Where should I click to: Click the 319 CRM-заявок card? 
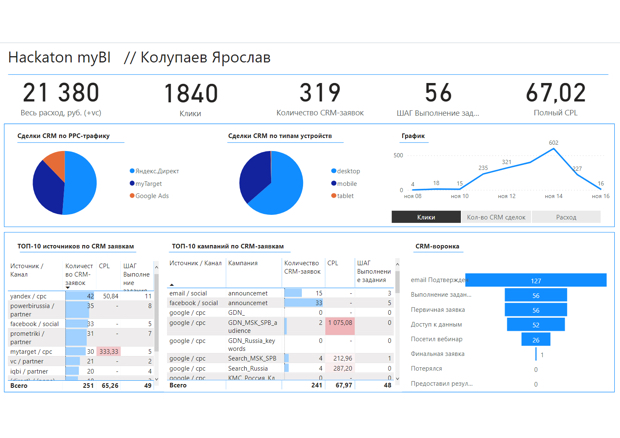pos(320,99)
